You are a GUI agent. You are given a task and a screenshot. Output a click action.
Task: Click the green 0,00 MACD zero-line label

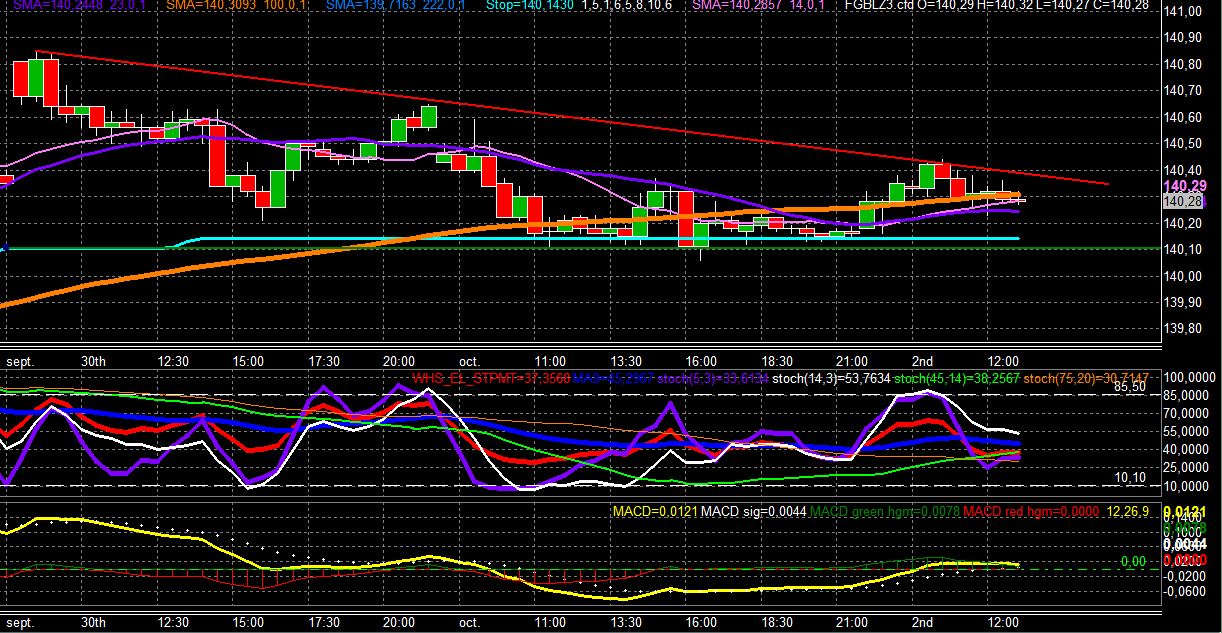(x=1132, y=562)
